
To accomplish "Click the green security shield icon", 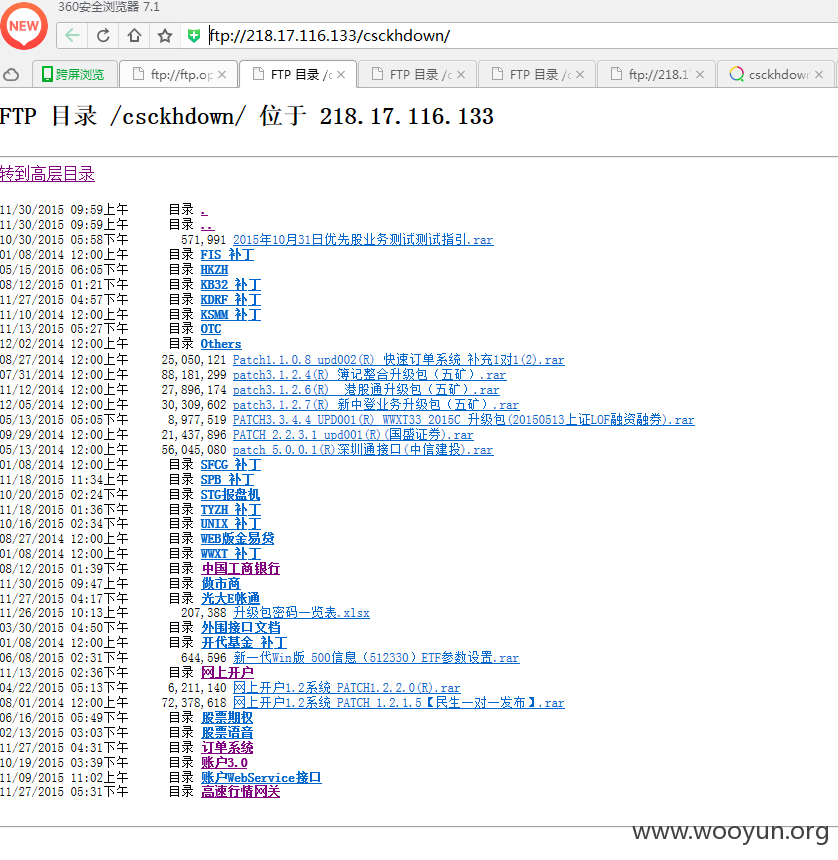I will point(194,36).
